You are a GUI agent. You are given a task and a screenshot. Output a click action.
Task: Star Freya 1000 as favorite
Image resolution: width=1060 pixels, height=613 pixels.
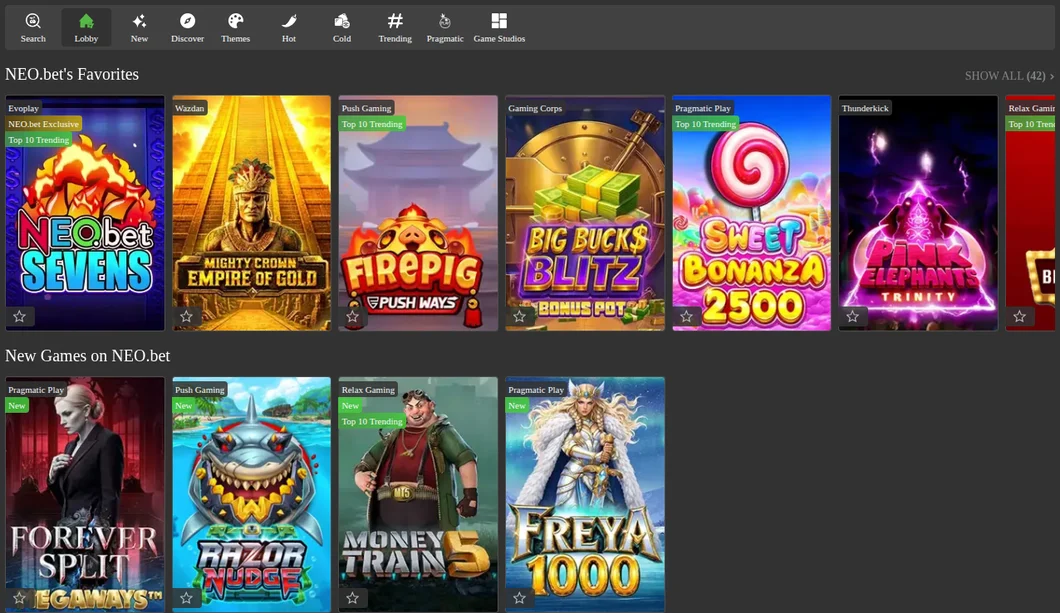coord(519,598)
